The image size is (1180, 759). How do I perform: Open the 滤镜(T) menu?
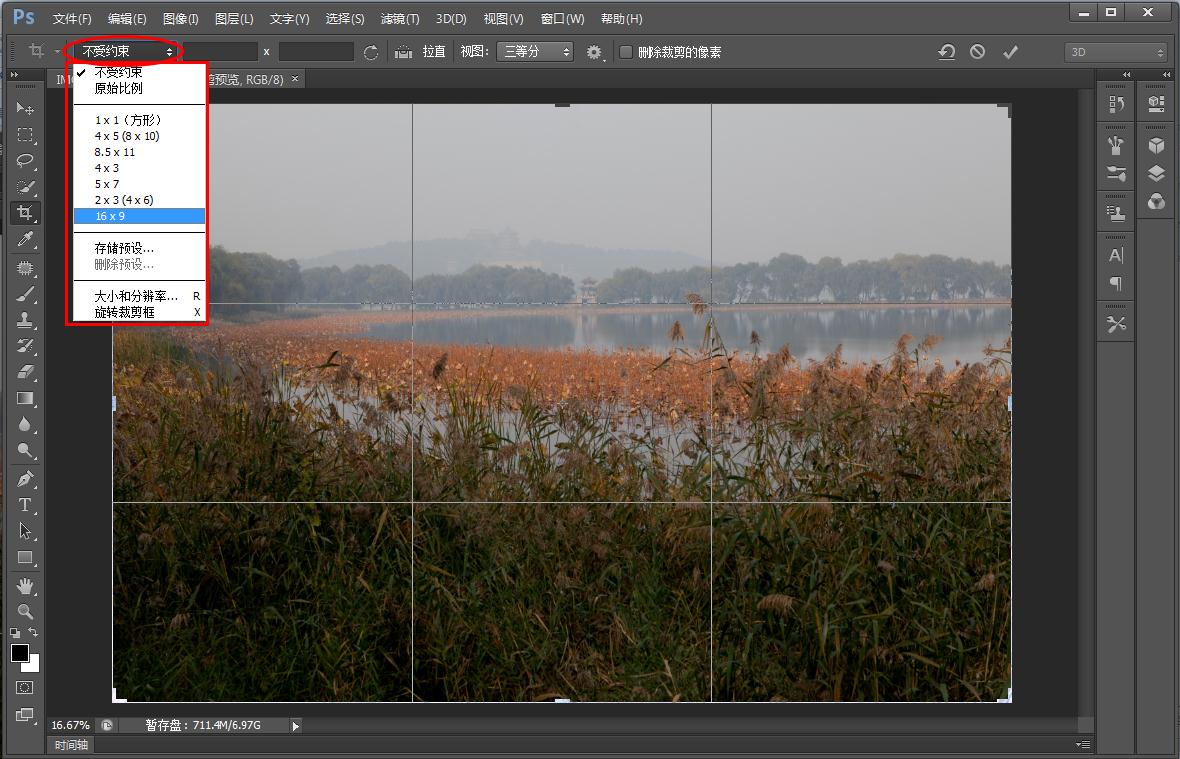pyautogui.click(x=400, y=19)
